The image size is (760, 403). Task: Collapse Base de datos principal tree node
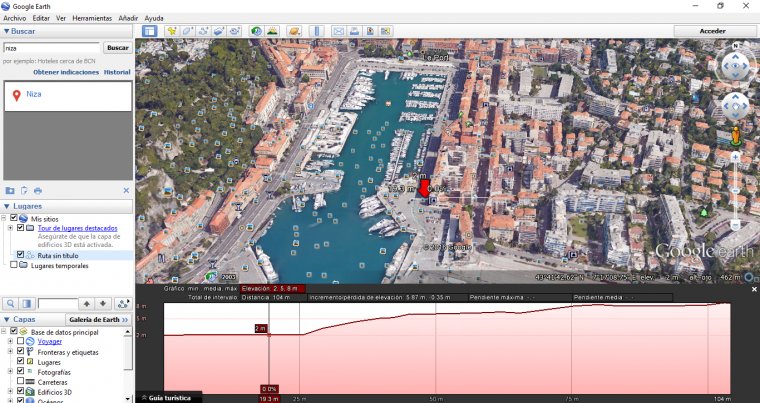coord(4,332)
